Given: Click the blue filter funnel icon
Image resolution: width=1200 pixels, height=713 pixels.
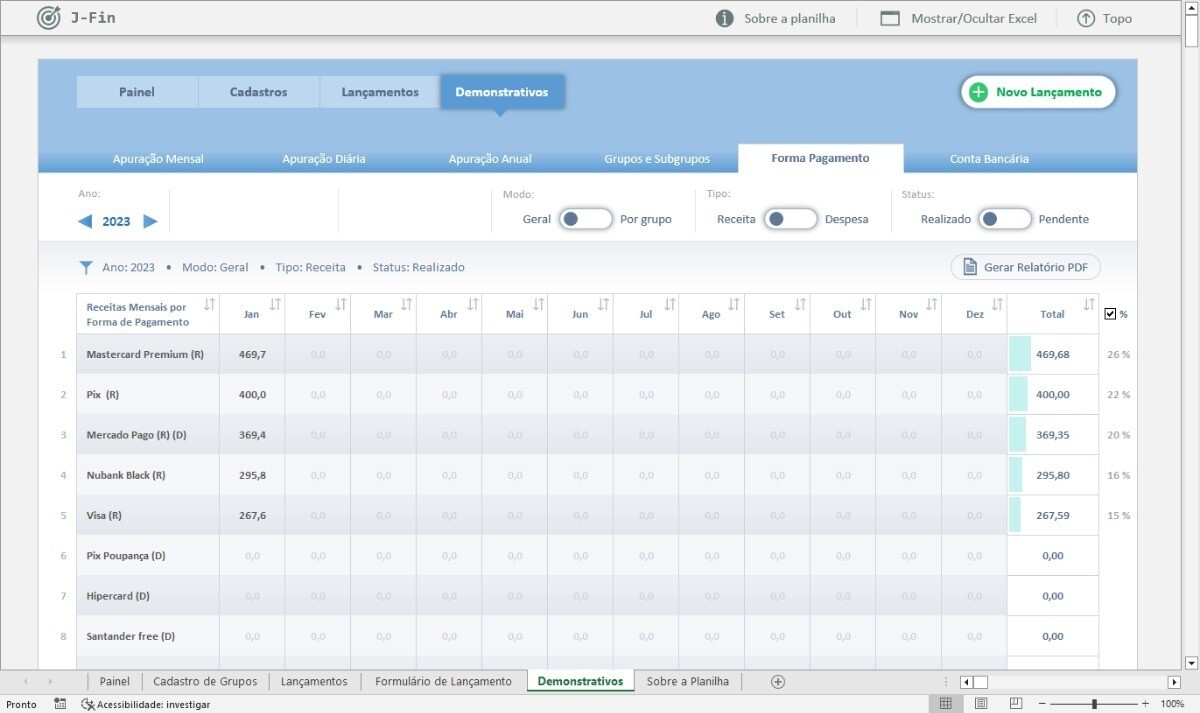Looking at the screenshot, I should coord(86,267).
